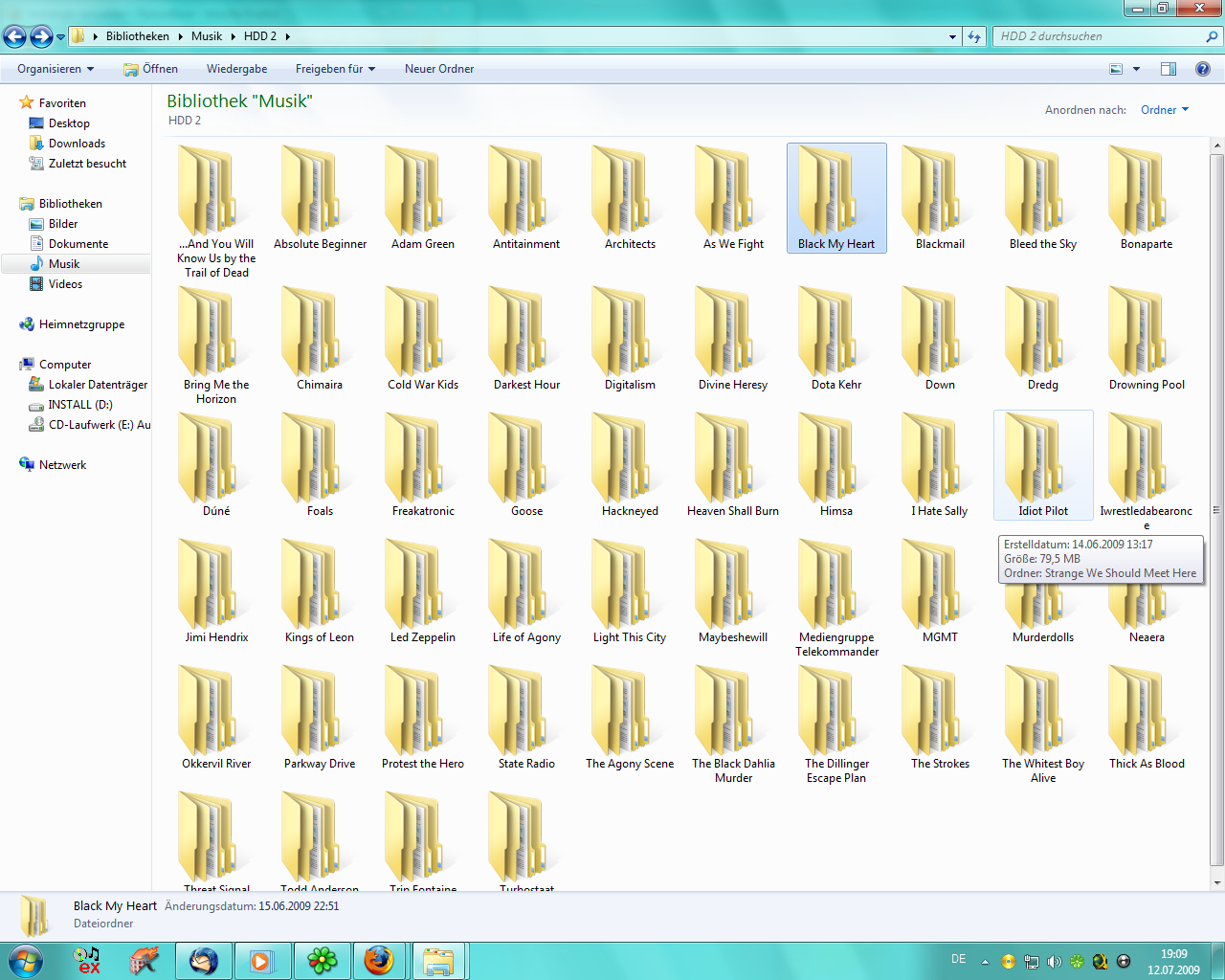Open Bilder library in sidebar
Screen dimensions: 1225x980
[63, 224]
